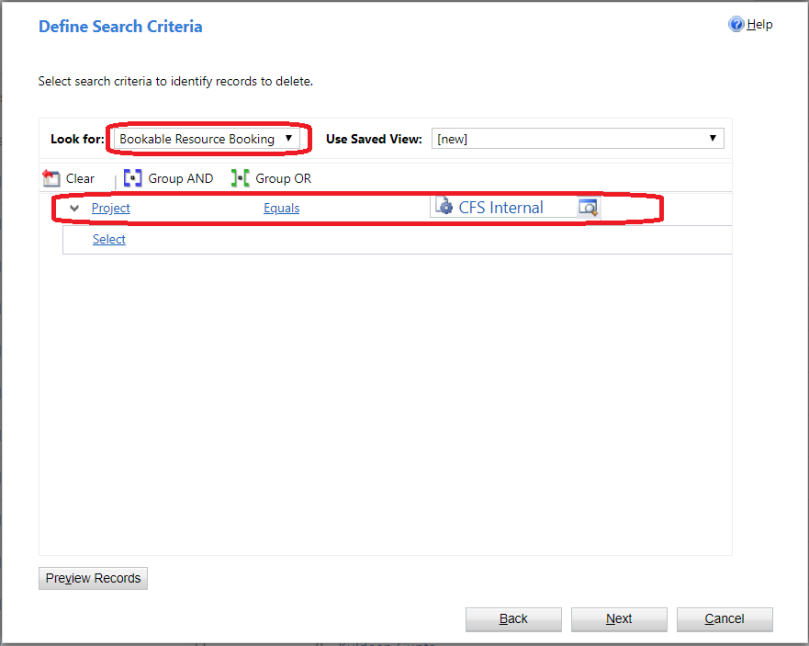Expand the Project row chevron menu
Image resolution: width=809 pixels, height=646 pixels.
pos(74,208)
